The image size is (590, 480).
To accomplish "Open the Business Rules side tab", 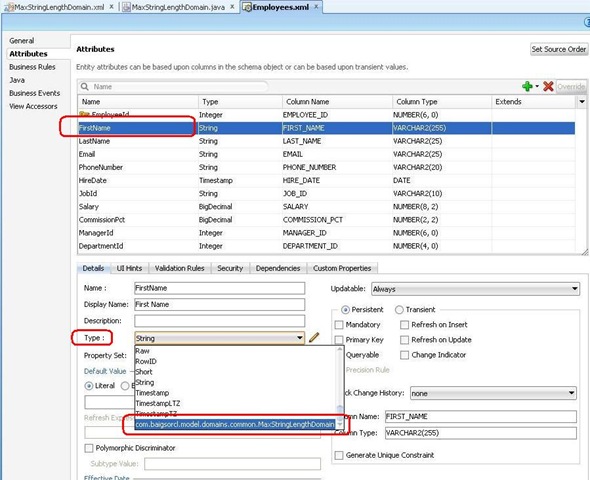I will 32,67.
